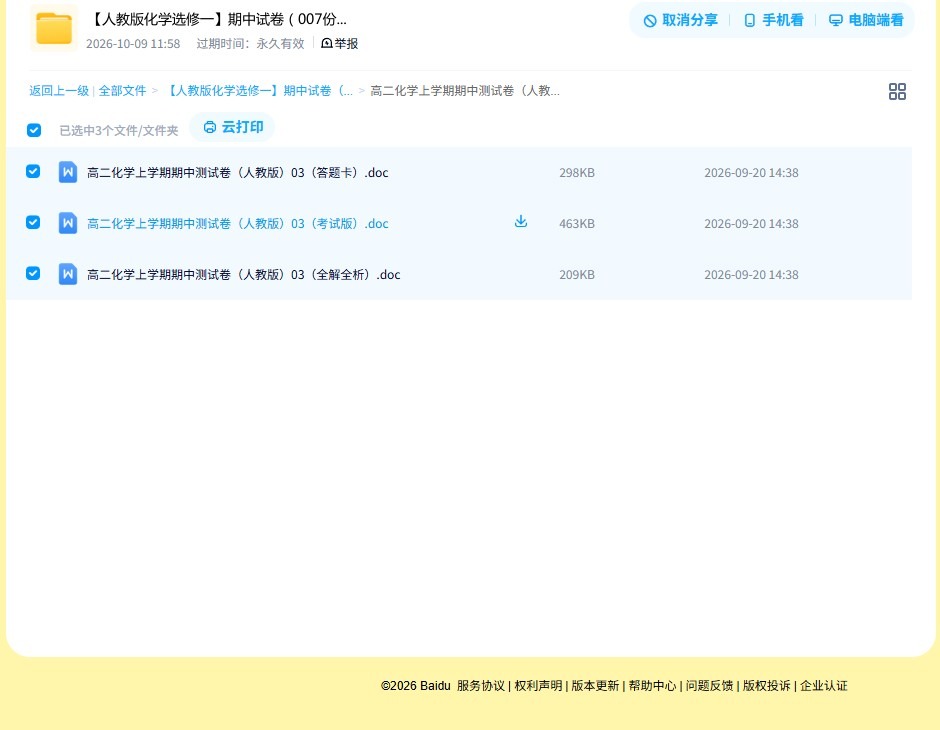Click the yellow shared folder icon
Viewport: 940px width, 730px height.
(54, 28)
